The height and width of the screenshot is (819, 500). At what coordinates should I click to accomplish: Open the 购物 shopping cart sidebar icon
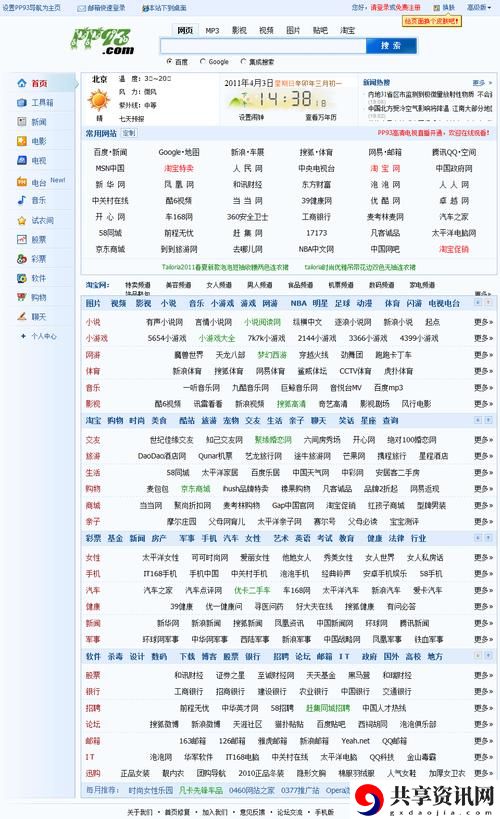coord(22,297)
